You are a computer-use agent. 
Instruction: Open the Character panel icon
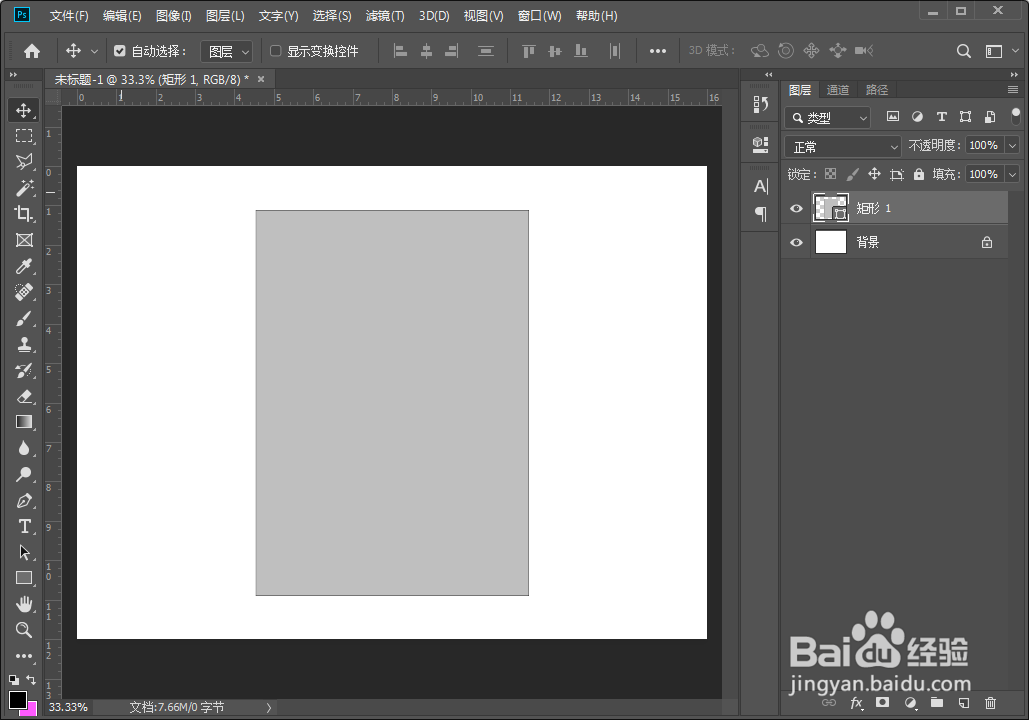(x=761, y=186)
